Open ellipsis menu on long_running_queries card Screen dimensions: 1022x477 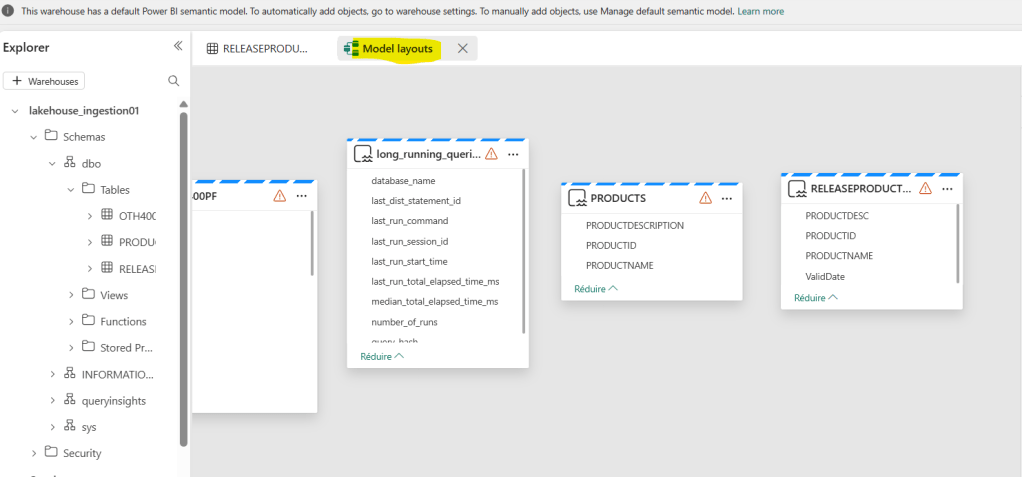pyautogui.click(x=513, y=154)
